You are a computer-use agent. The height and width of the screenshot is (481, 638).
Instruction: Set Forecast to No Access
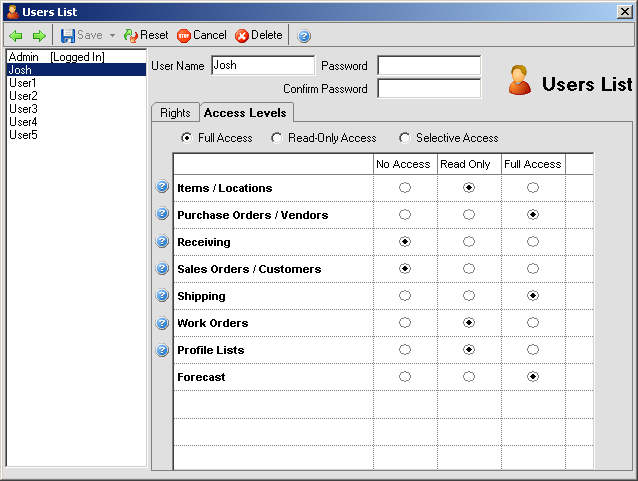(x=405, y=377)
